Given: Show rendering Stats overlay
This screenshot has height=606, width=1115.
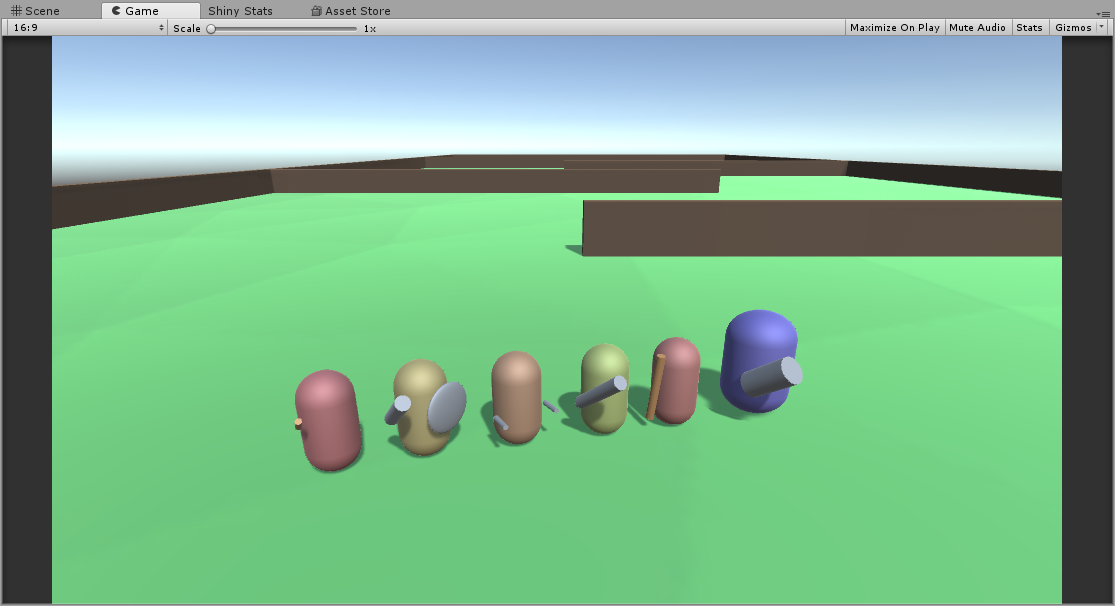Looking at the screenshot, I should tap(1029, 27).
